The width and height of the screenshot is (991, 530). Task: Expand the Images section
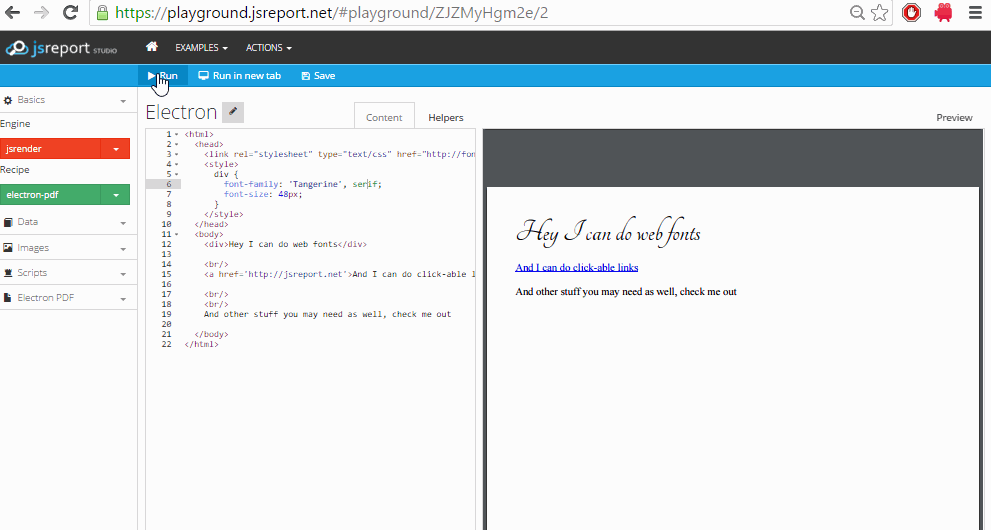coord(68,248)
